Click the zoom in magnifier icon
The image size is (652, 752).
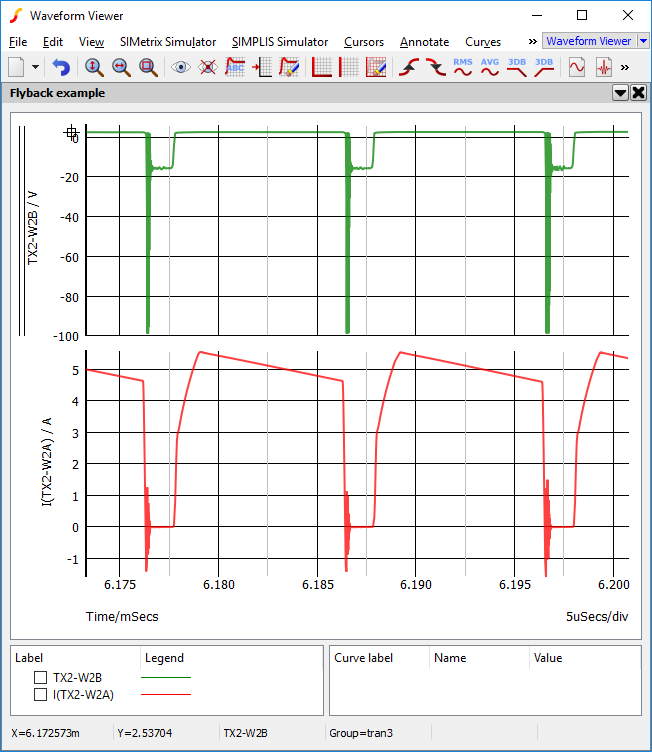(94, 67)
